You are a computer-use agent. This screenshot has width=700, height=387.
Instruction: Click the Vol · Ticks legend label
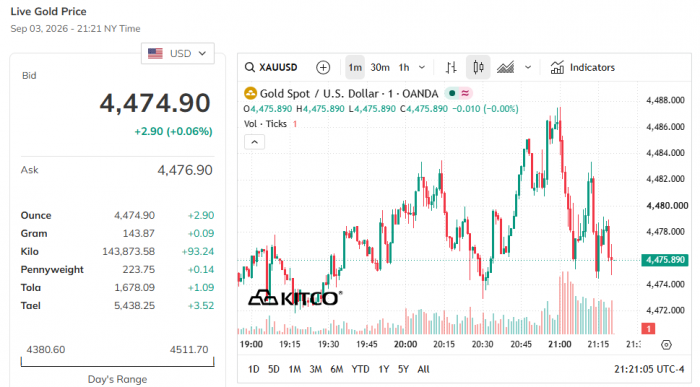(265, 124)
